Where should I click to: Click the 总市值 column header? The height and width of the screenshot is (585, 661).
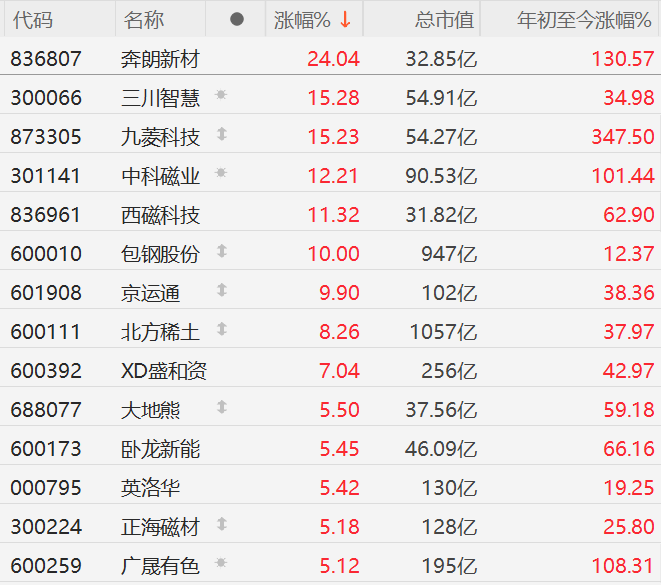coord(445,20)
